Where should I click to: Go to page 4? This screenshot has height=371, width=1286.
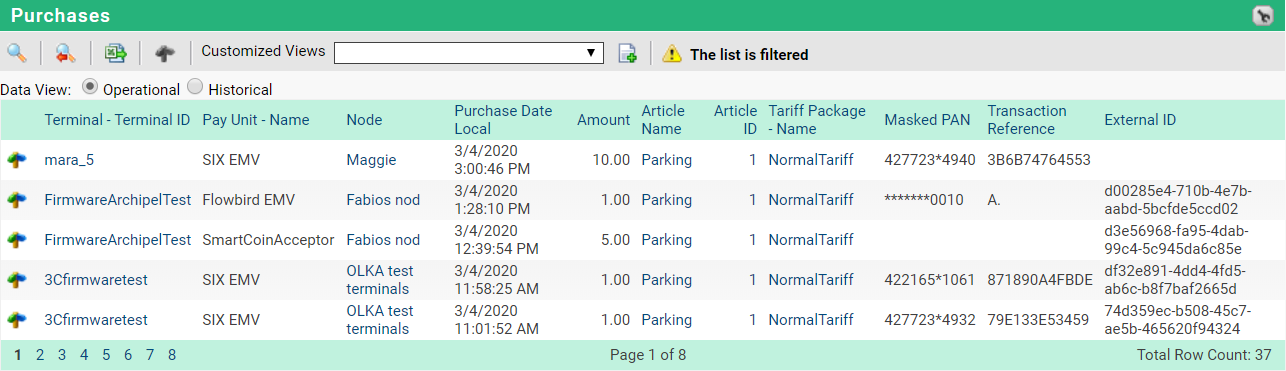84,355
